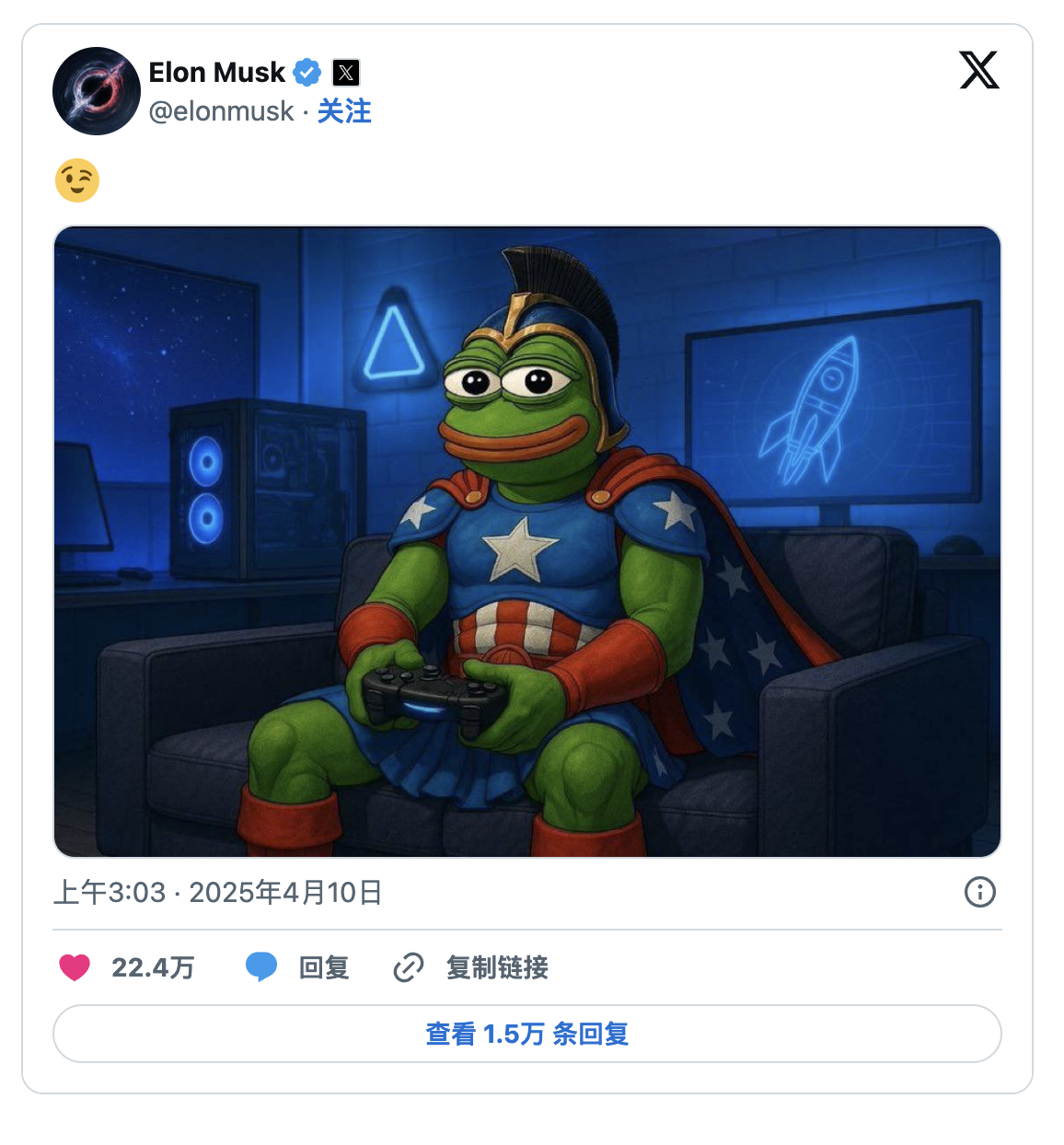The width and height of the screenshot is (1064, 1145).
Task: Click the X affiliation badge beside Elon Musk's name
Action: click(x=346, y=73)
